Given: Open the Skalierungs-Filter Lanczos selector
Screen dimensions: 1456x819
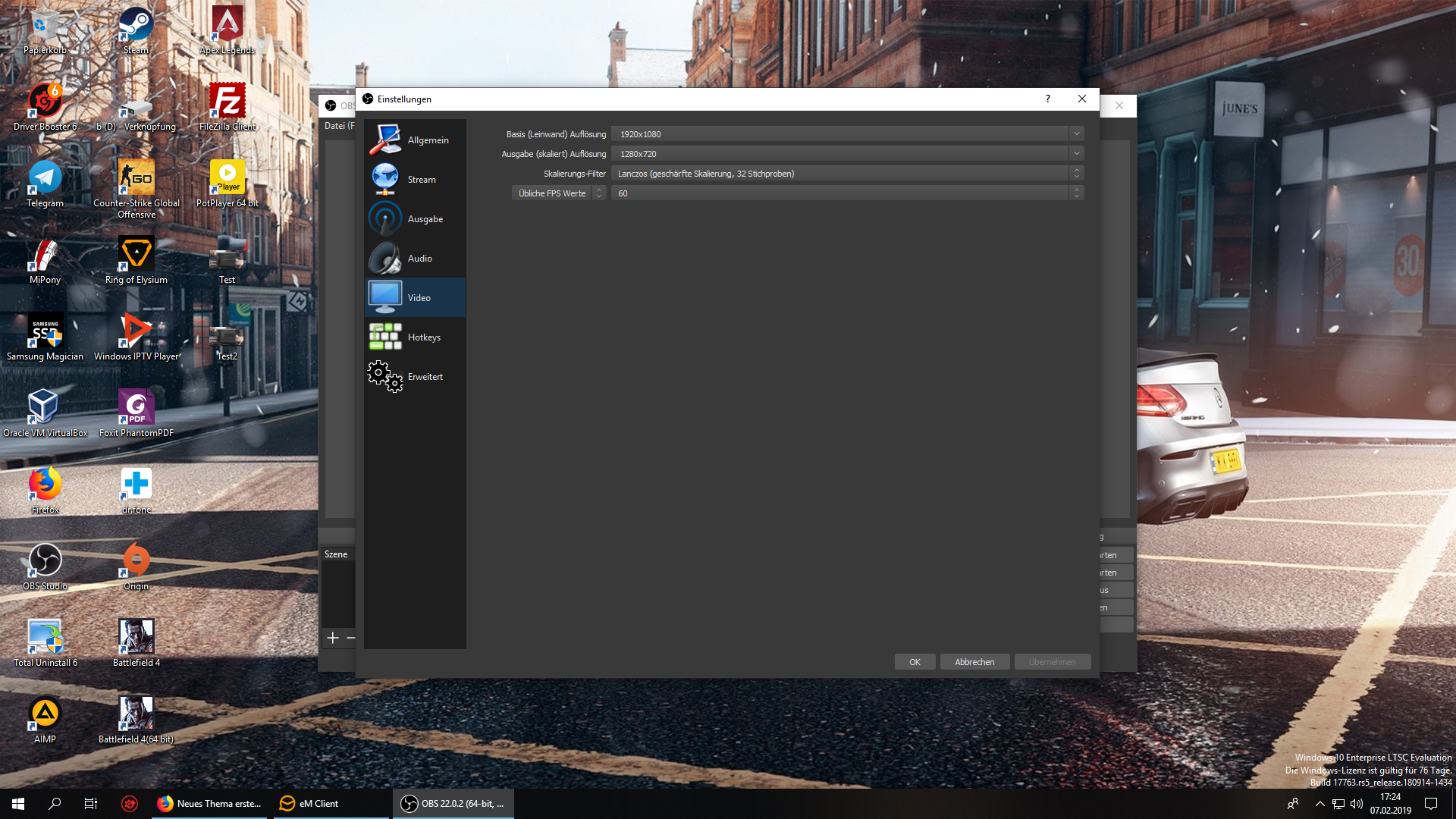Looking at the screenshot, I should click(x=847, y=174).
